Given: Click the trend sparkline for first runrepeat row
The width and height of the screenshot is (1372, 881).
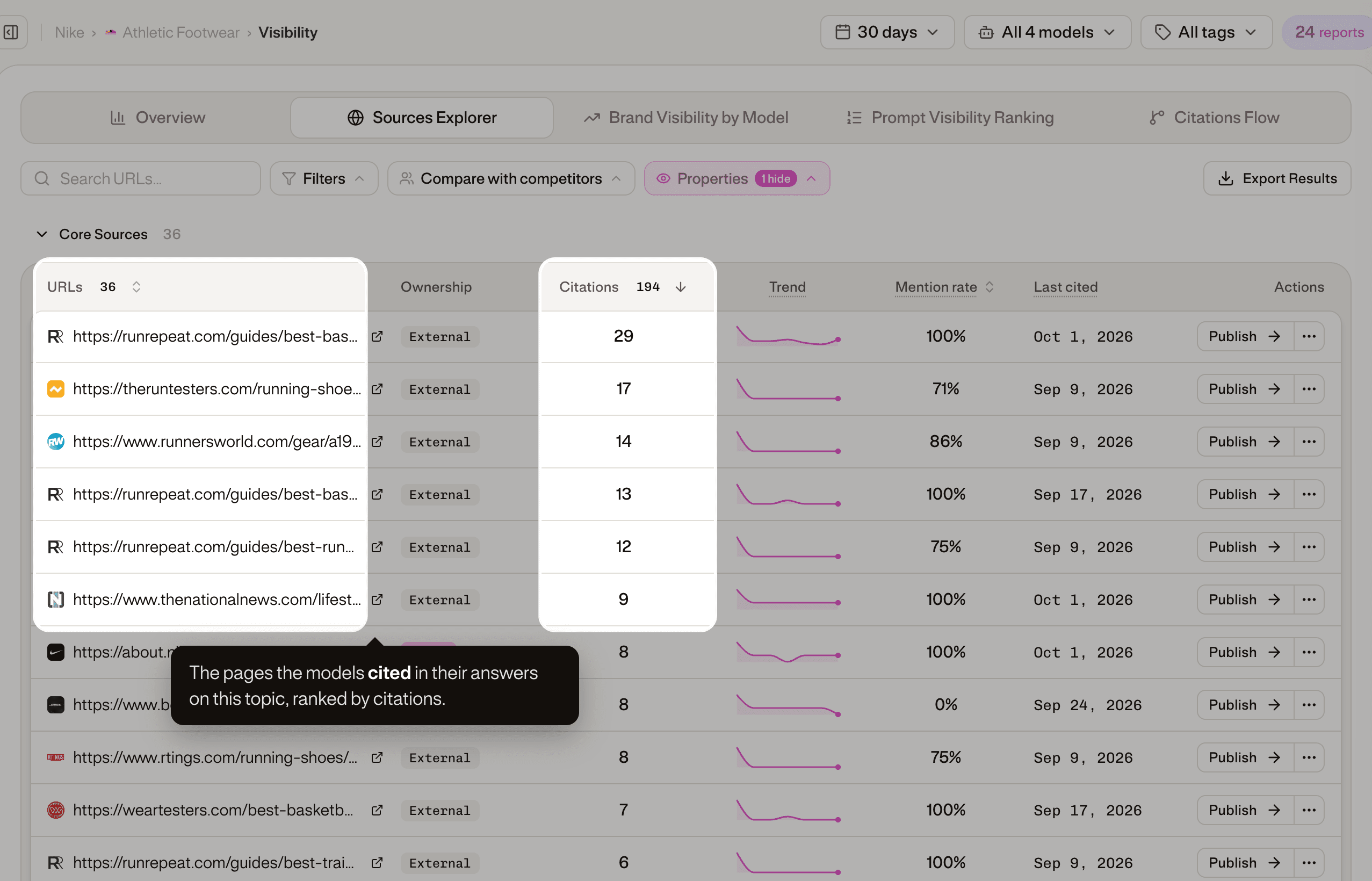Looking at the screenshot, I should click(x=788, y=336).
